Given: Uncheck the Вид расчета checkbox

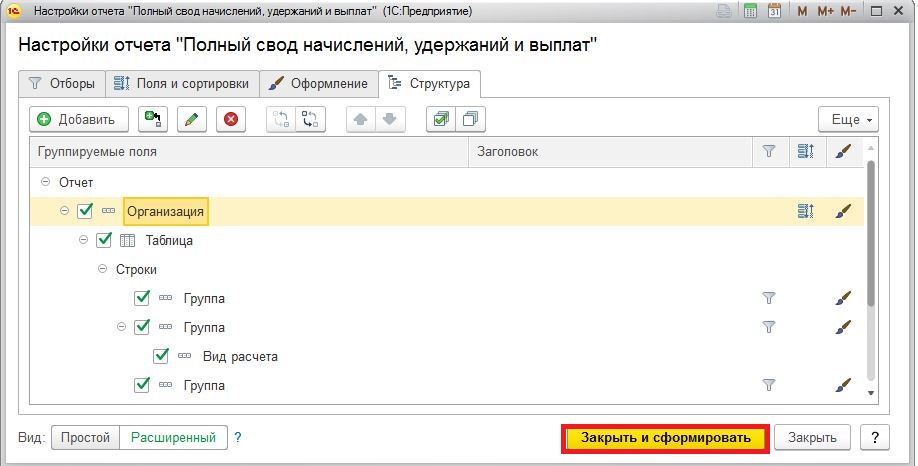Looking at the screenshot, I should (x=160, y=356).
